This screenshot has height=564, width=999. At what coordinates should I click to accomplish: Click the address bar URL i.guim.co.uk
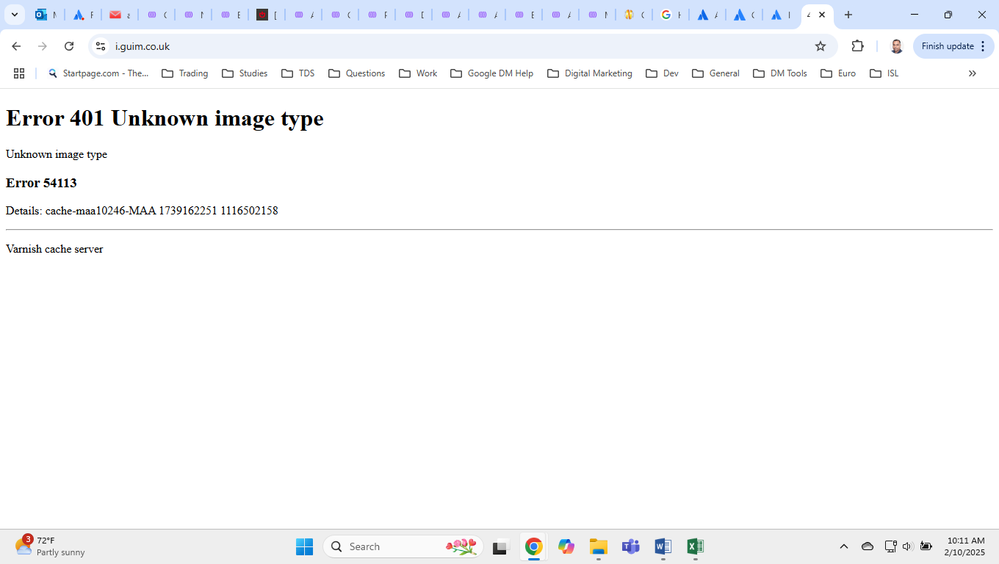point(142,46)
